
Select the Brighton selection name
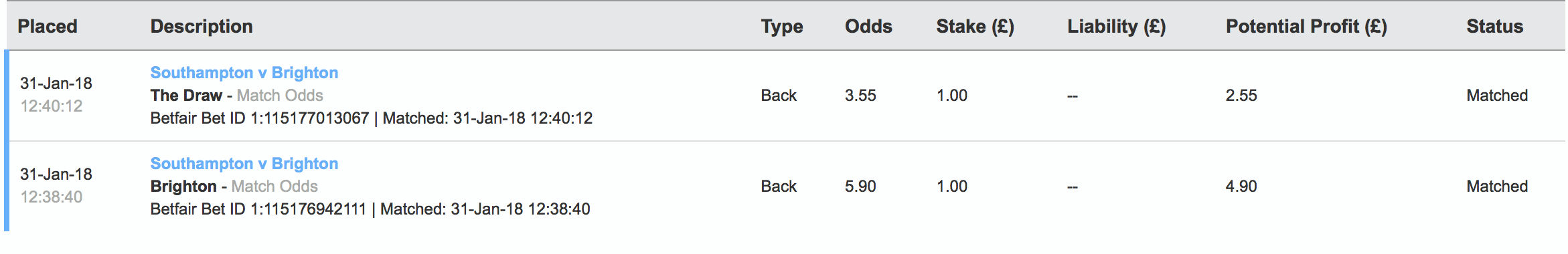click(x=183, y=186)
